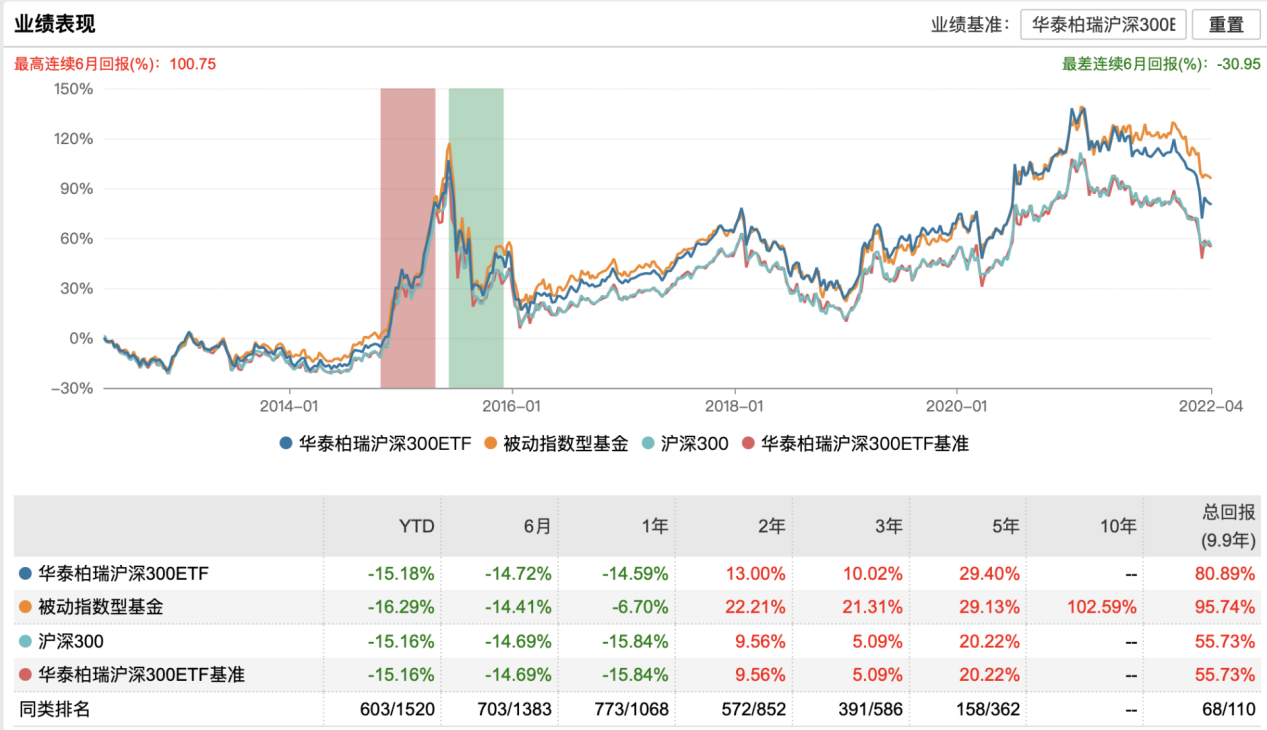Toggle 华泰柏瑞沪深300ETF series in chart legend
1267x730 pixels.
tap(375, 443)
